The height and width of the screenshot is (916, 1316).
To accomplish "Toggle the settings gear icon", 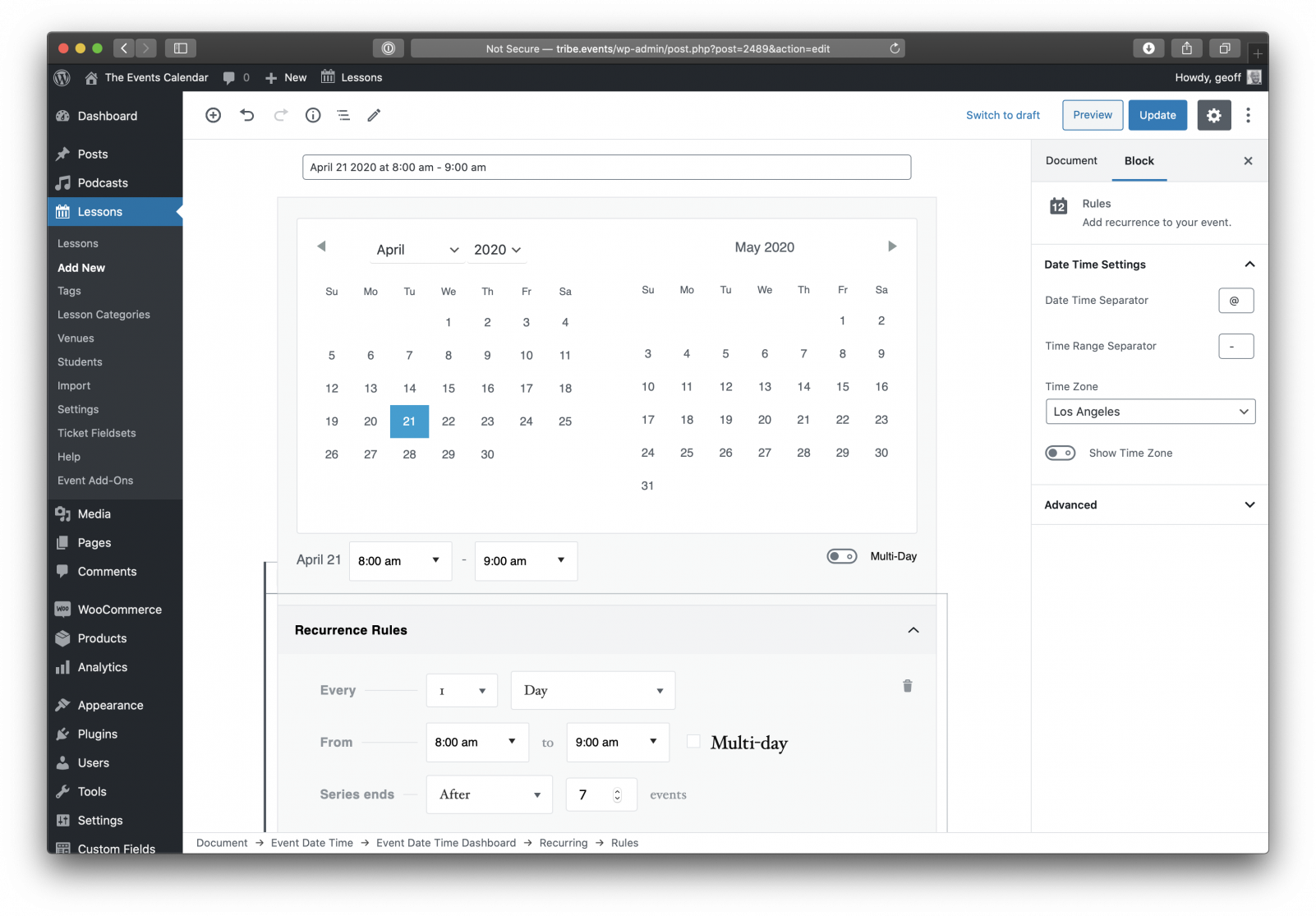I will coord(1213,115).
